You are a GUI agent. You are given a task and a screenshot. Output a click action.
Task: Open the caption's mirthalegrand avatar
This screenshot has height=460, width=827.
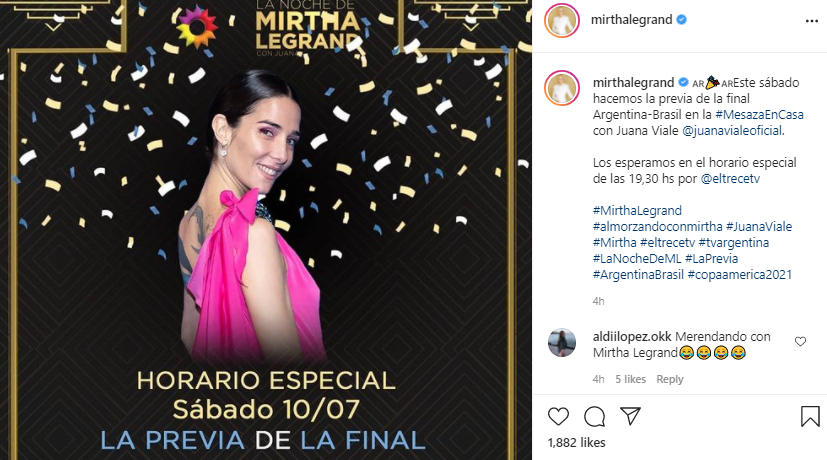[x=562, y=88]
